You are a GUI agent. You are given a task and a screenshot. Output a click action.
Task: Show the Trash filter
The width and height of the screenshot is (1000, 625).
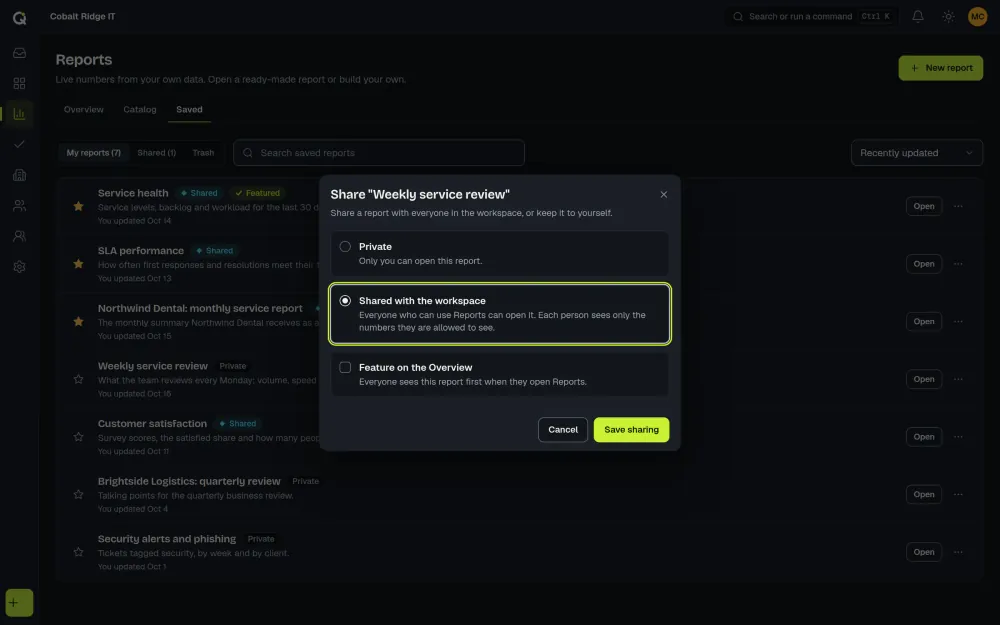point(203,153)
